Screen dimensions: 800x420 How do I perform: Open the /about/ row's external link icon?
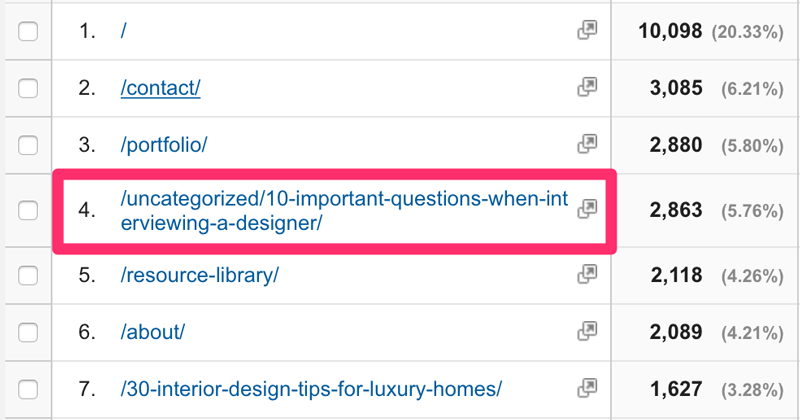[587, 331]
